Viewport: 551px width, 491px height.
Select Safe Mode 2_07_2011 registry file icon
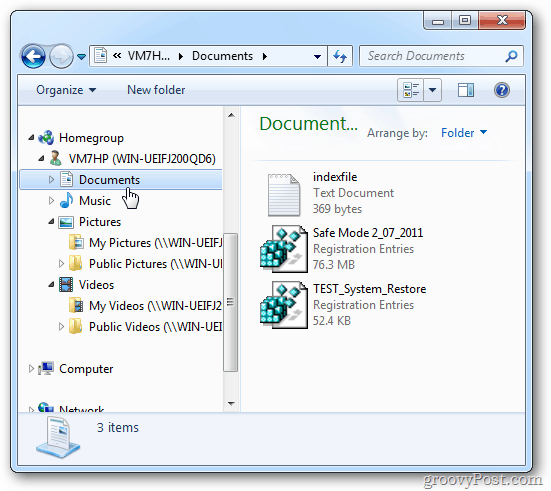(284, 249)
